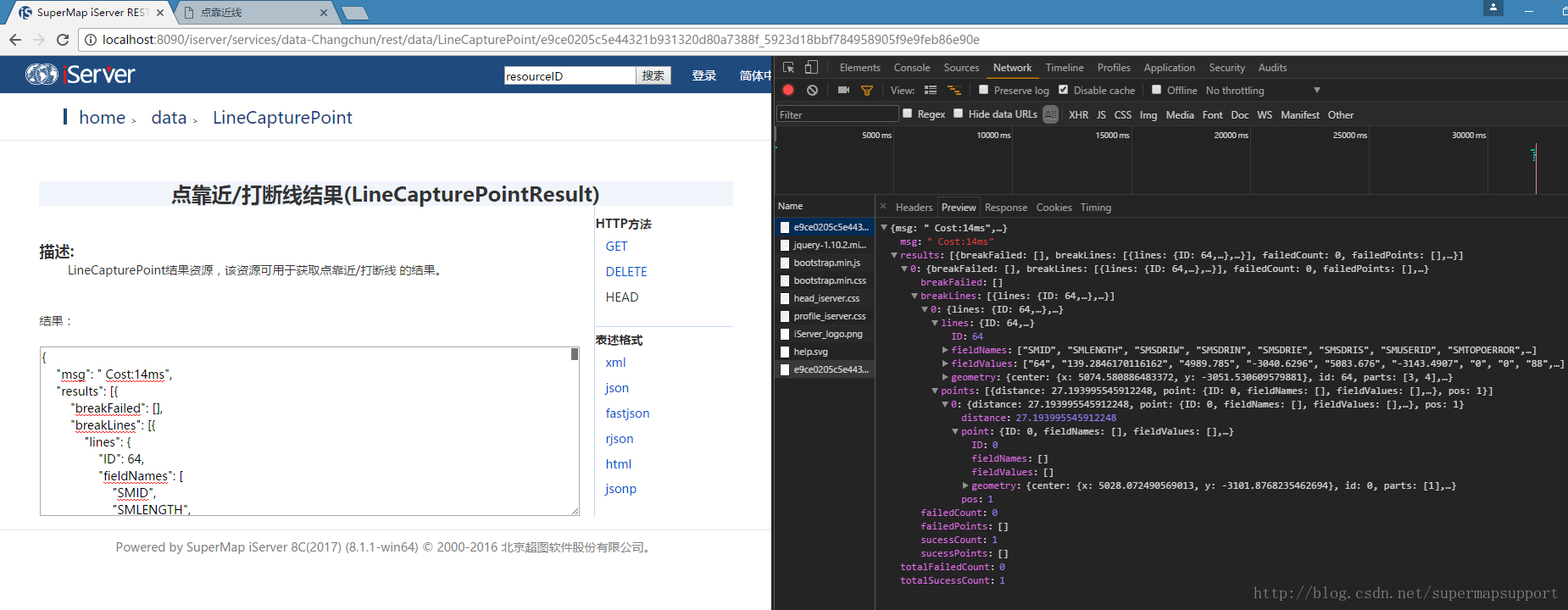The image size is (1568, 610).
Task: Toggle the CSS filter type
Action: [1122, 114]
